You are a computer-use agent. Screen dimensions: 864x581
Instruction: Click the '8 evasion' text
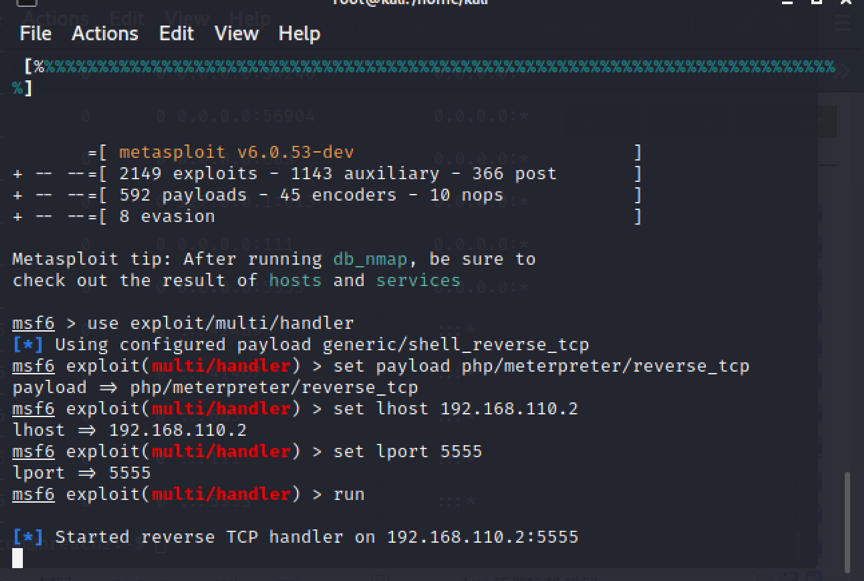[x=167, y=217]
